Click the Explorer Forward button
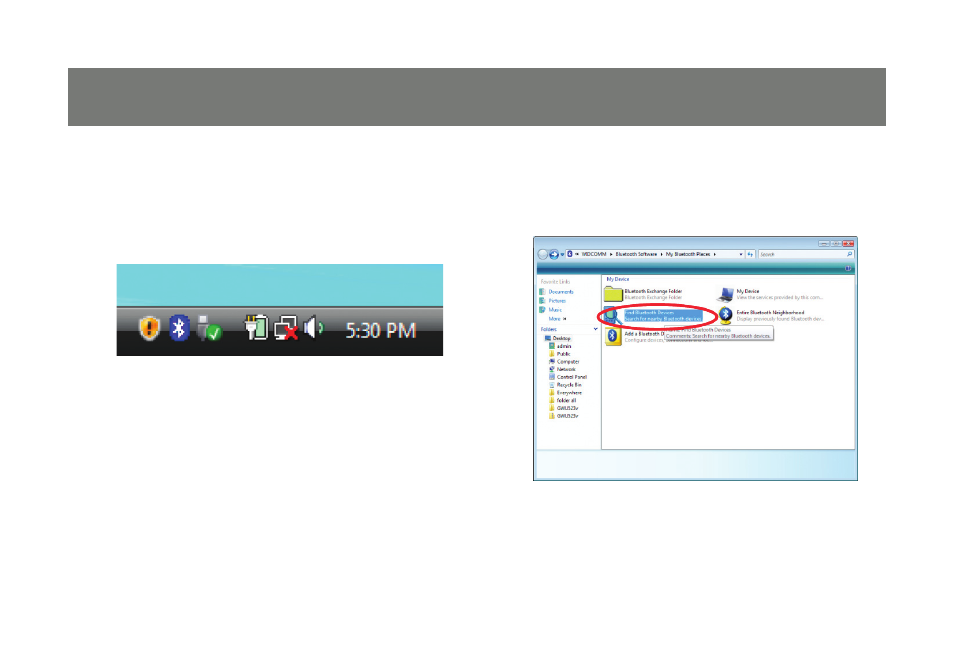 pos(554,254)
